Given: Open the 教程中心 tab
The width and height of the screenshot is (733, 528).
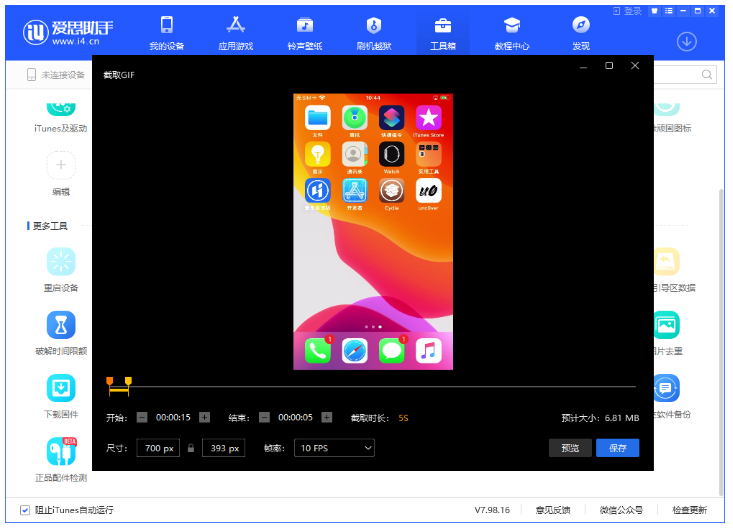Looking at the screenshot, I should tap(512, 33).
